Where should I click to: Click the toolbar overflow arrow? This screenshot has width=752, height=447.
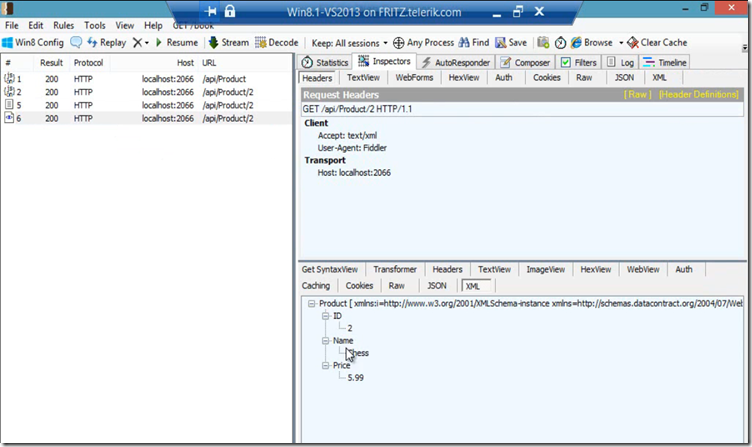point(744,47)
